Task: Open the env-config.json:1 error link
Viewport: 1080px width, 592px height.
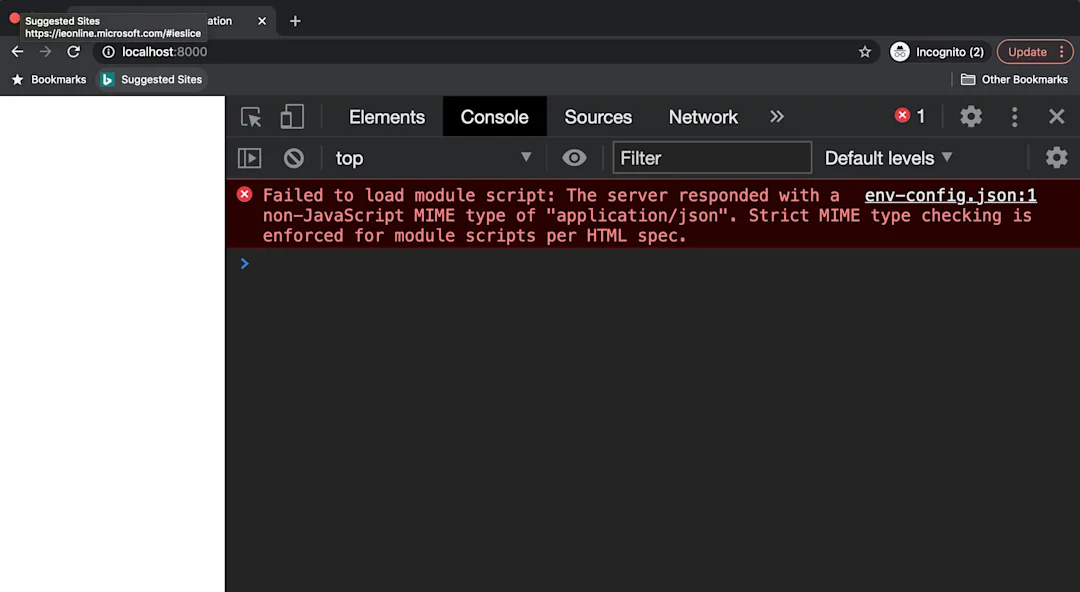Action: click(x=950, y=195)
